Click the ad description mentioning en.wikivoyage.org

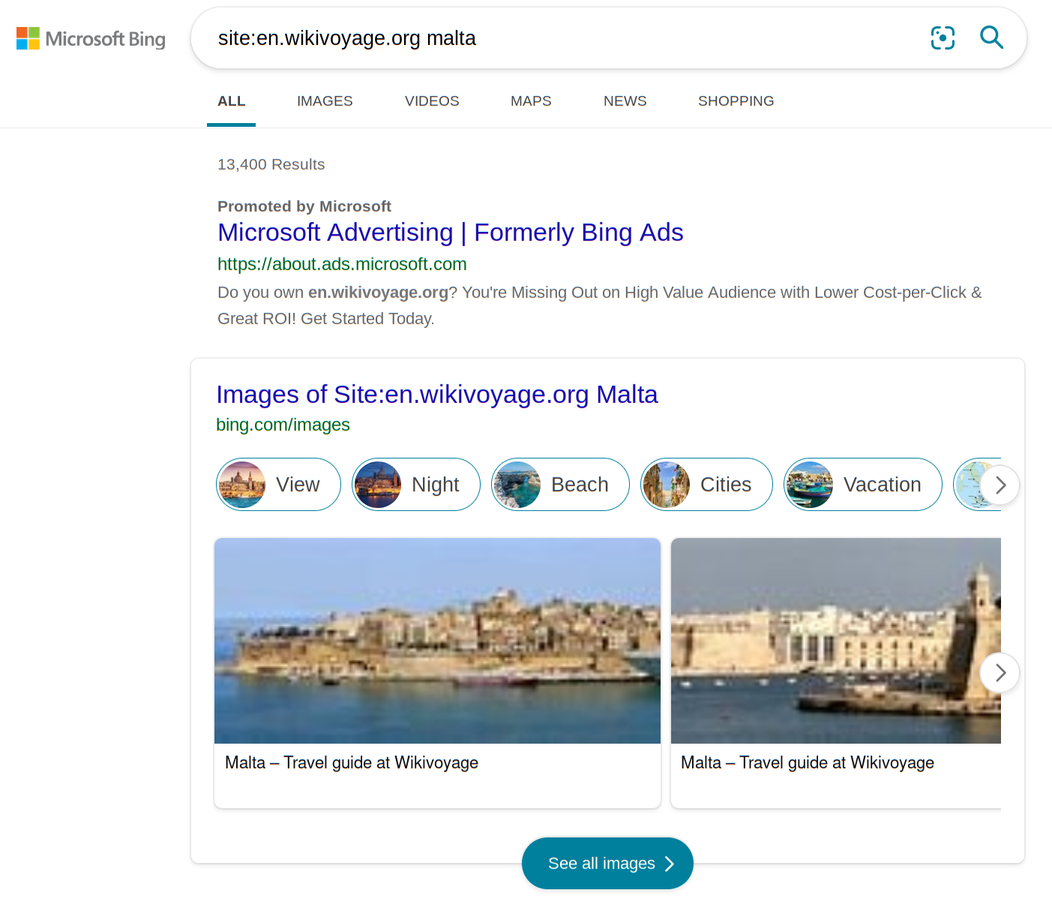coord(600,305)
